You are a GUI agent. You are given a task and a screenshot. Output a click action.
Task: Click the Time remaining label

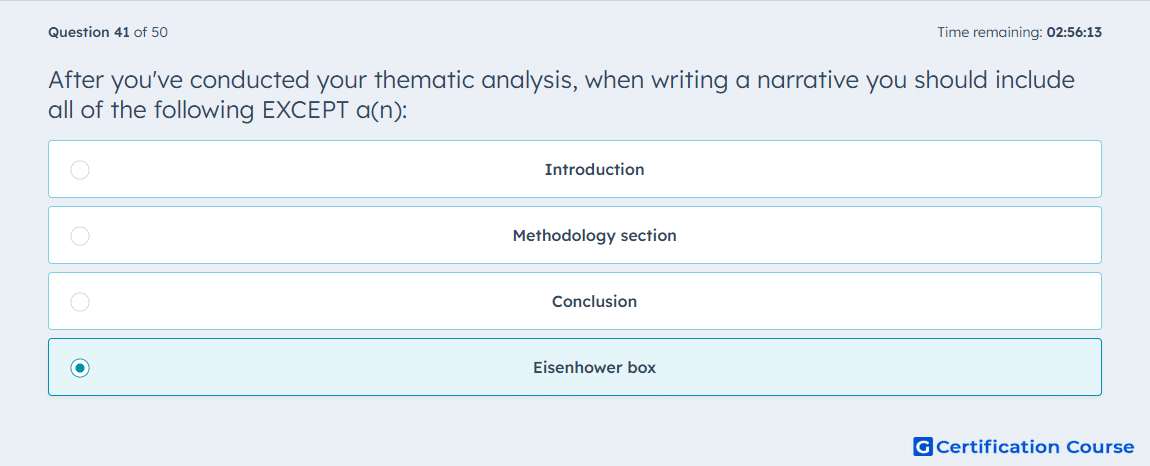(990, 32)
